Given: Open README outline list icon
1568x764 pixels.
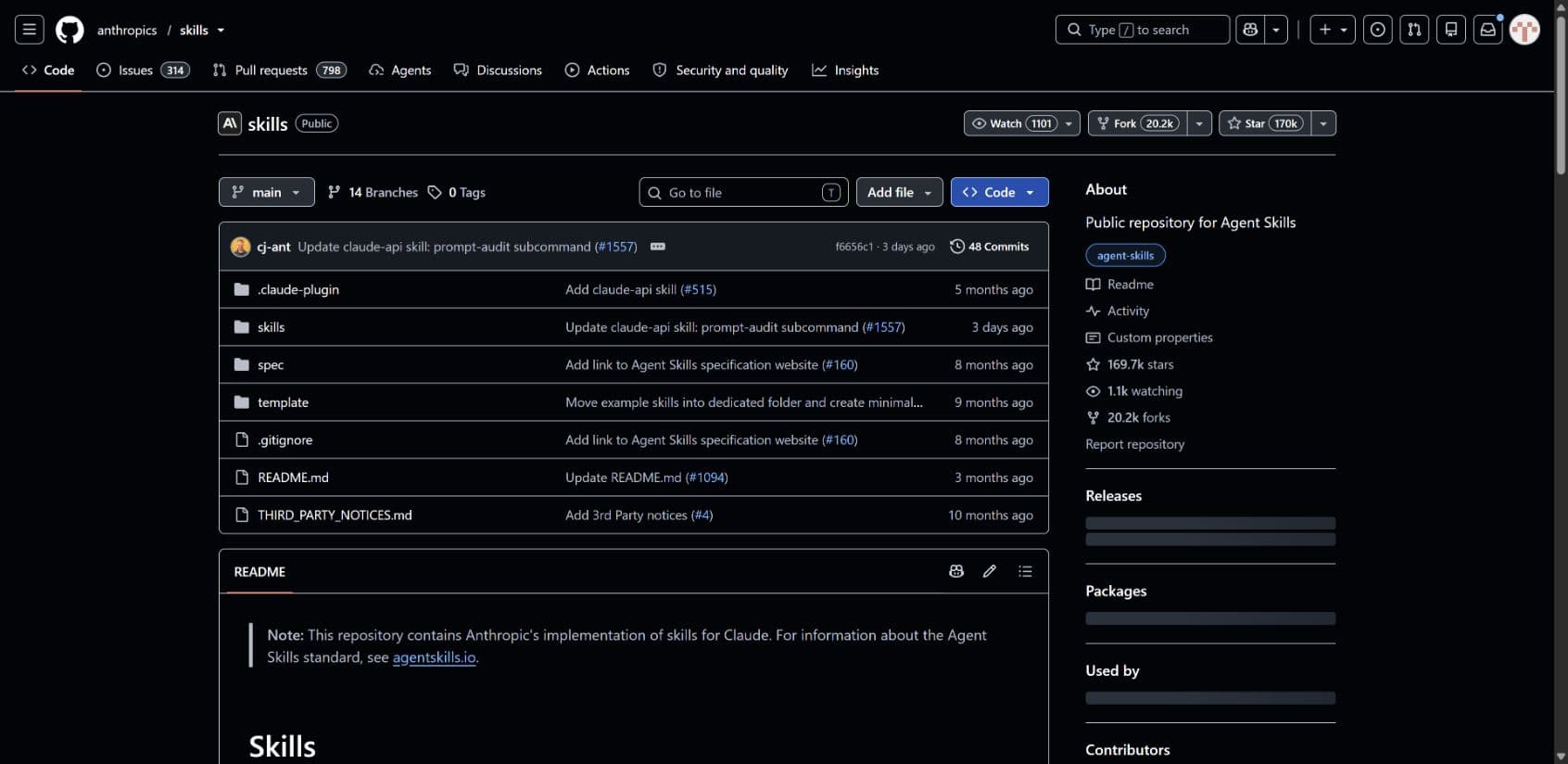Looking at the screenshot, I should (1025, 571).
